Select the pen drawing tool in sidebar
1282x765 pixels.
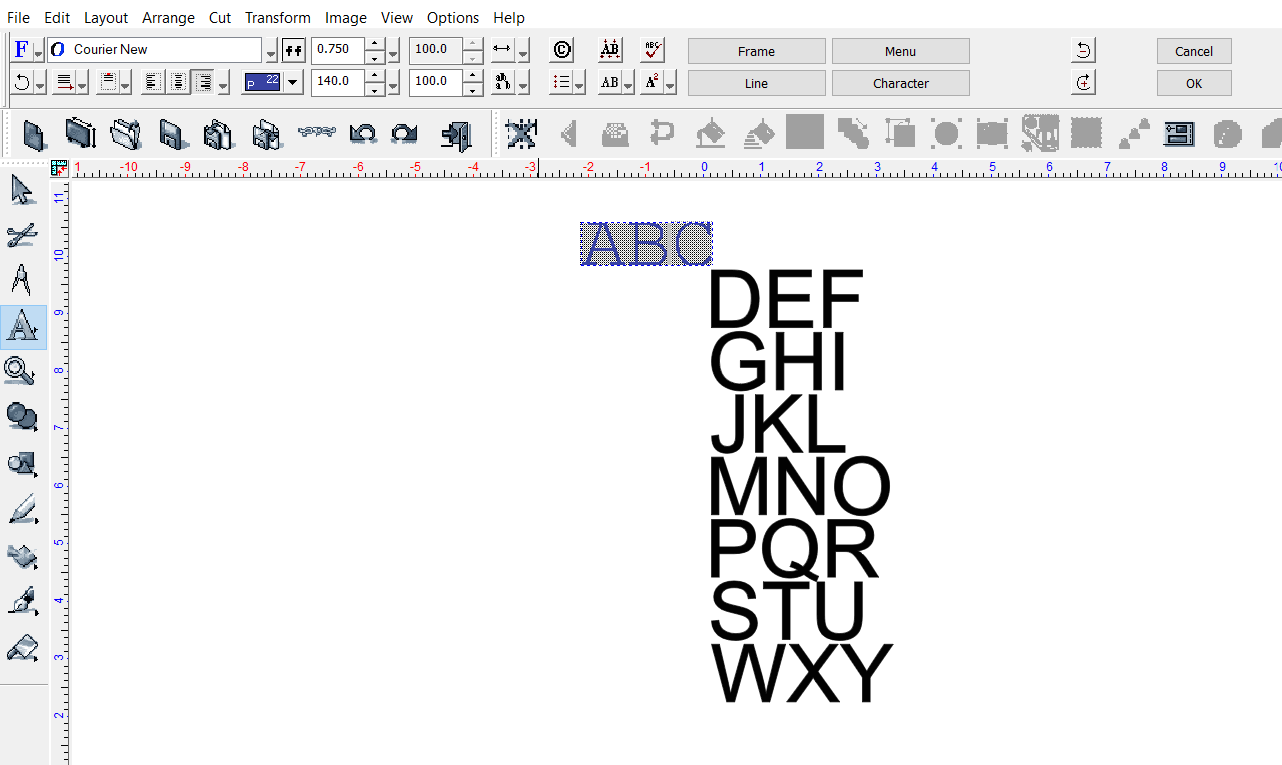pos(22,508)
